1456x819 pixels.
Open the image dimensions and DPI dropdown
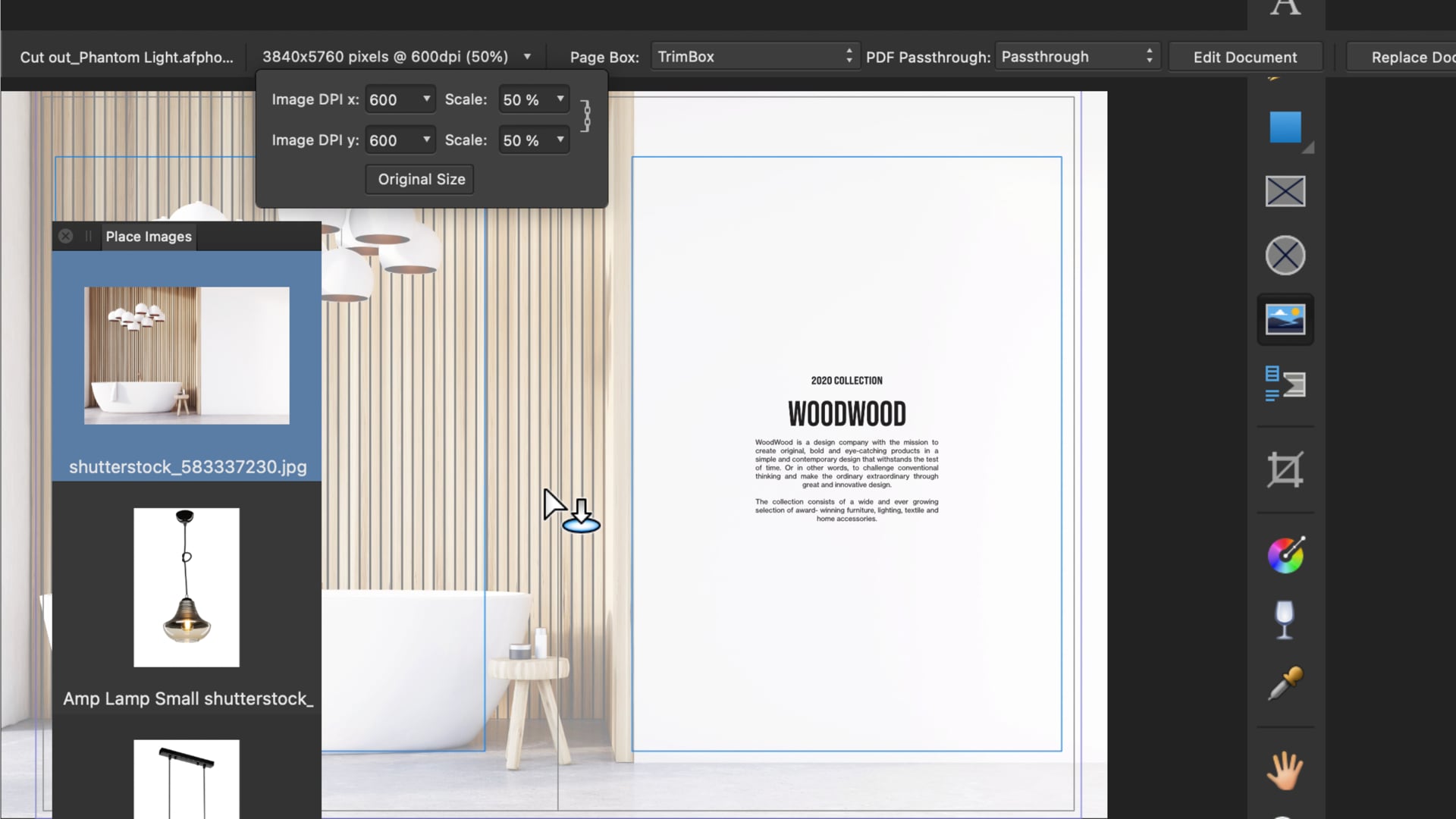coord(397,57)
